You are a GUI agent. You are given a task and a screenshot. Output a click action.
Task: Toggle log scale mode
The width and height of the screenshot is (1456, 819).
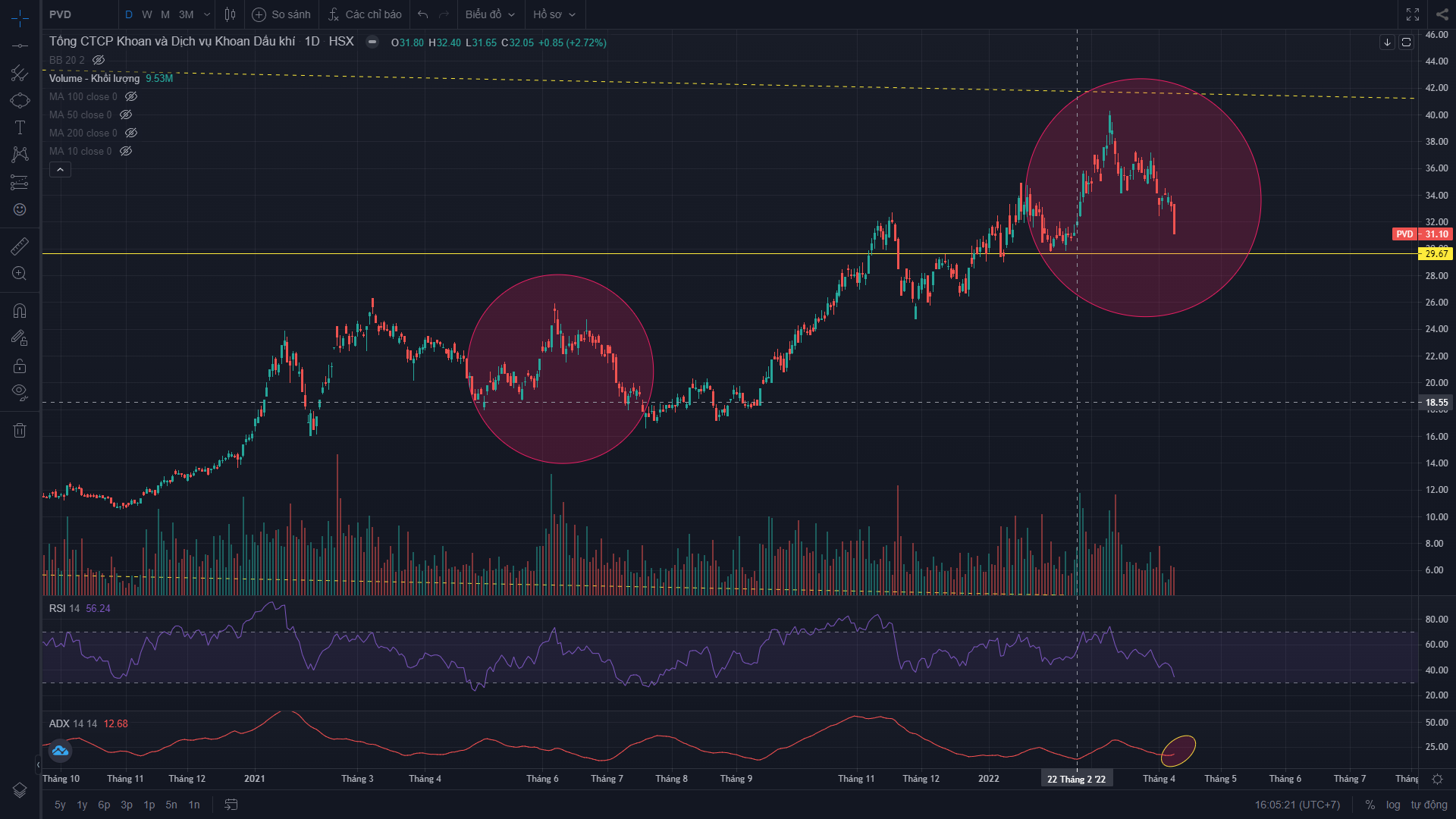pyautogui.click(x=1393, y=805)
